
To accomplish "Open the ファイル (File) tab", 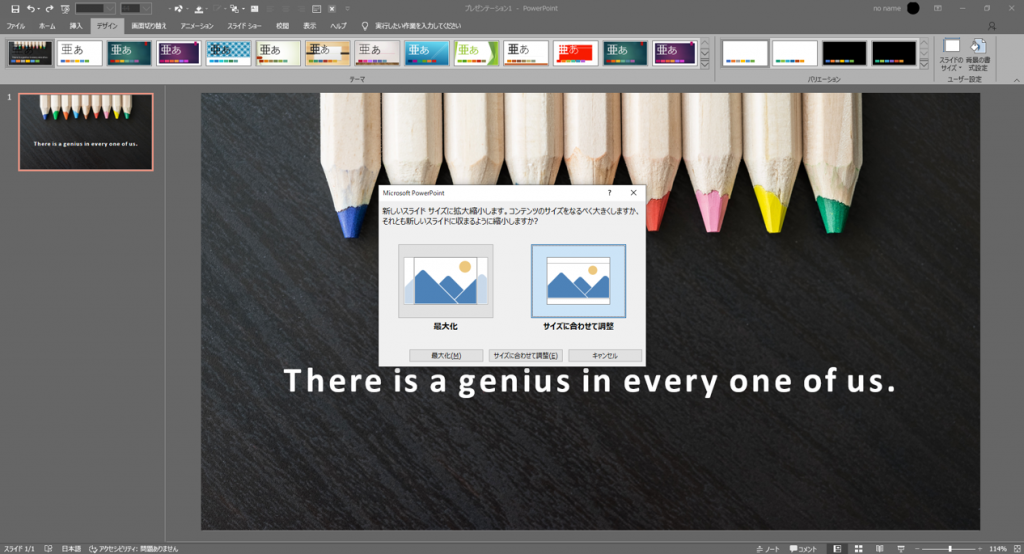I will (16, 24).
